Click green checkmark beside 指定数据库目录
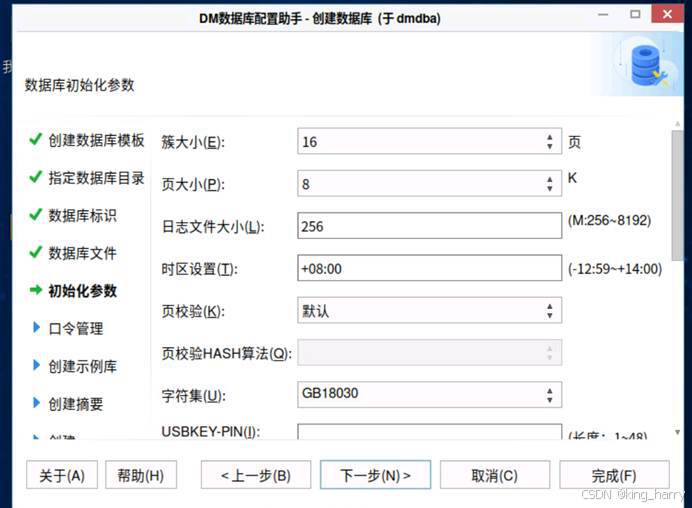The image size is (692, 508). pyautogui.click(x=36, y=177)
